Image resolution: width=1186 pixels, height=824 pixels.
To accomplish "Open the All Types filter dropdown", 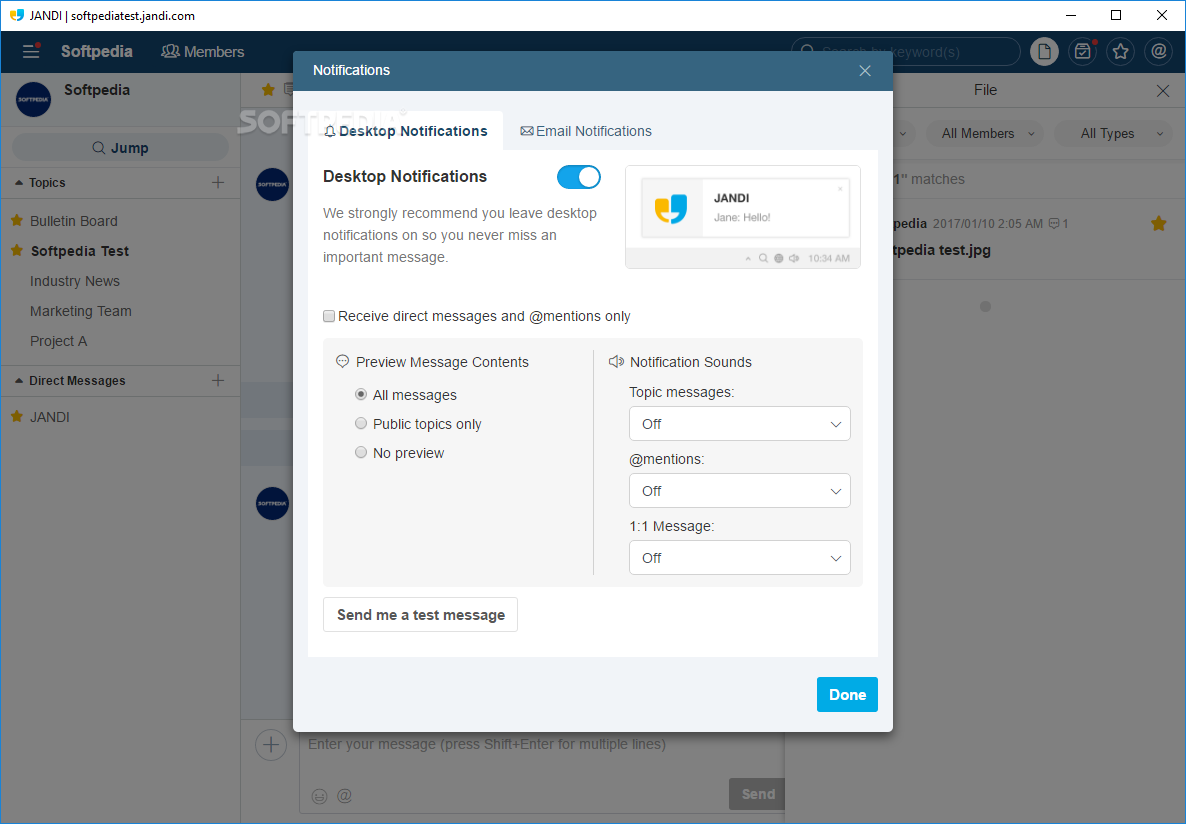I will tap(1113, 133).
